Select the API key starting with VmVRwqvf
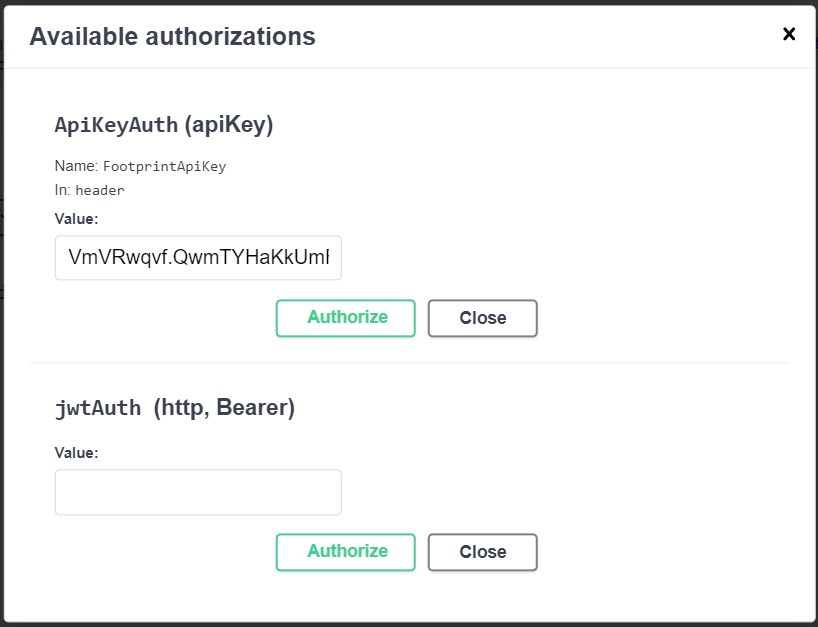Viewport: 818px width, 627px height. [197, 257]
